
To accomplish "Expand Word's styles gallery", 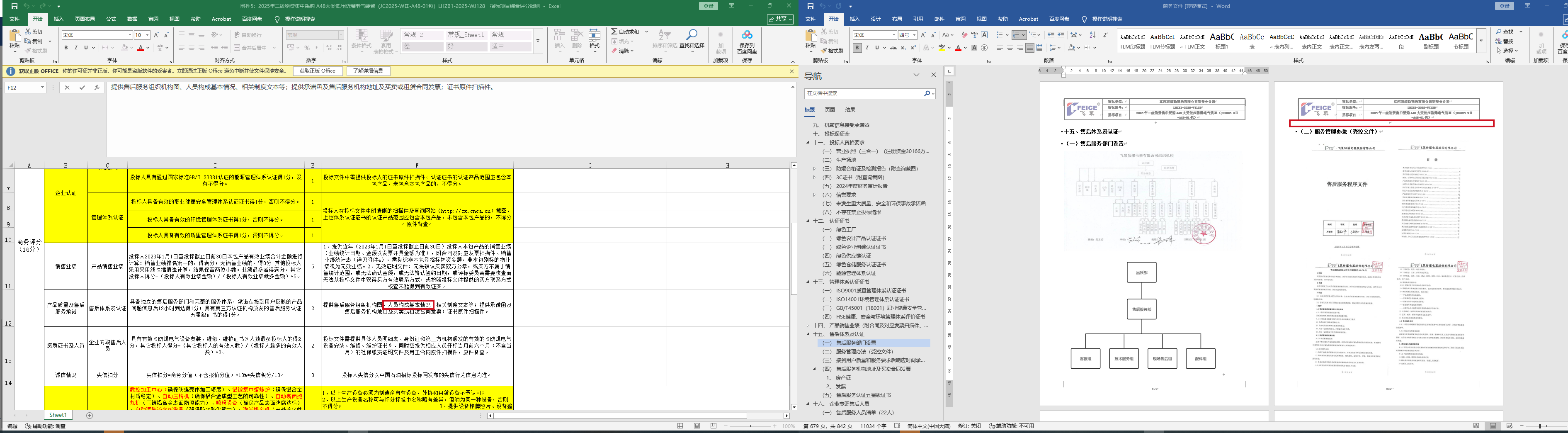I will coord(1481,41).
